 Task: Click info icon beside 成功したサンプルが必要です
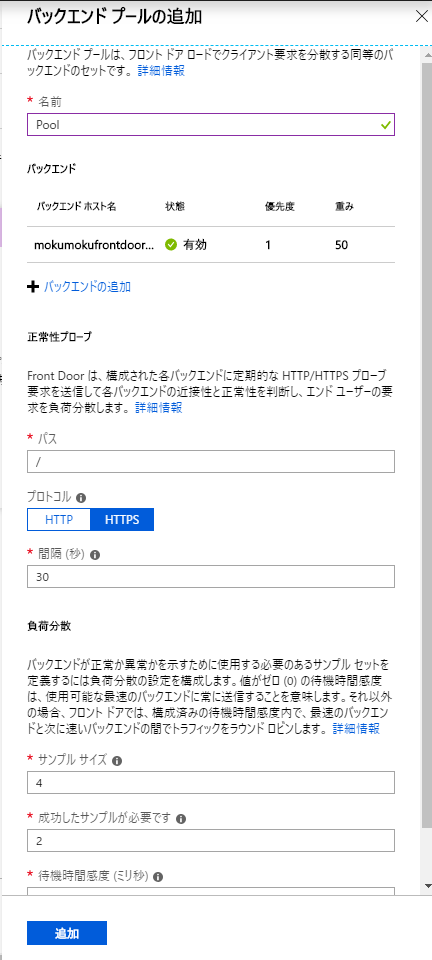point(181,819)
